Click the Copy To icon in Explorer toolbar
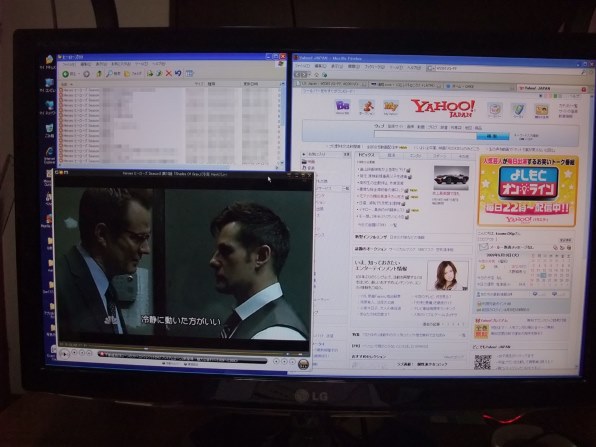Image resolution: width=596 pixels, height=447 pixels. pyautogui.click(x=159, y=73)
